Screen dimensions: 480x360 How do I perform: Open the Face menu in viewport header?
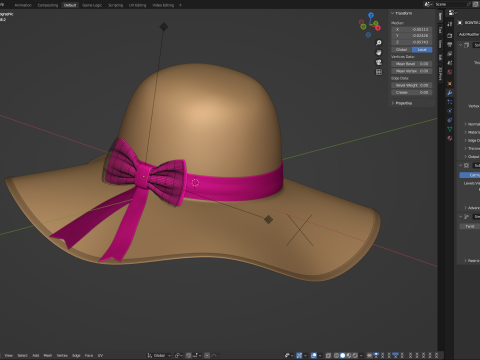[89, 355]
